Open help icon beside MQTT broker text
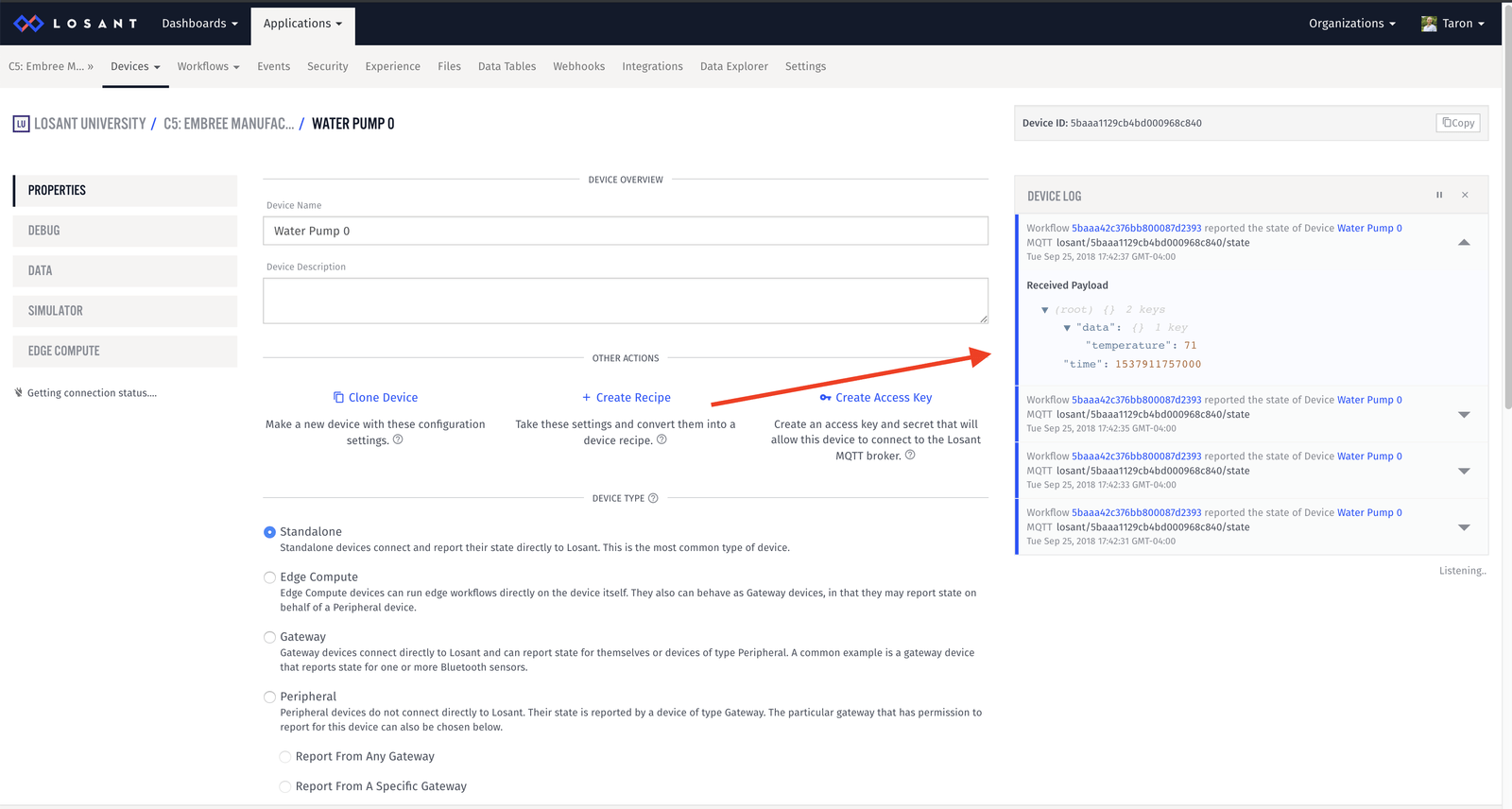Screen dimensions: 1512x809 coord(910,455)
